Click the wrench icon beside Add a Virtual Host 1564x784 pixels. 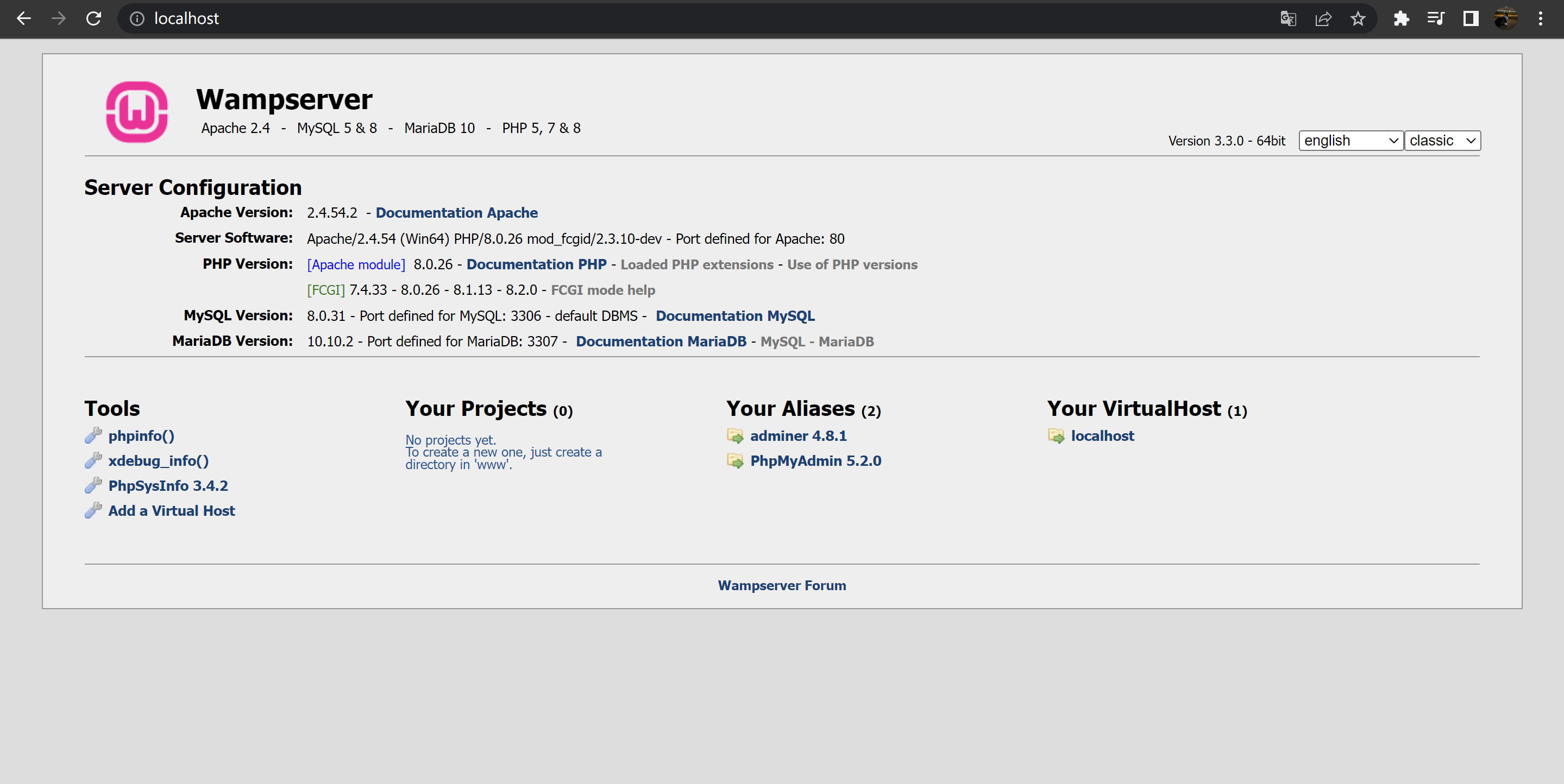click(93, 510)
